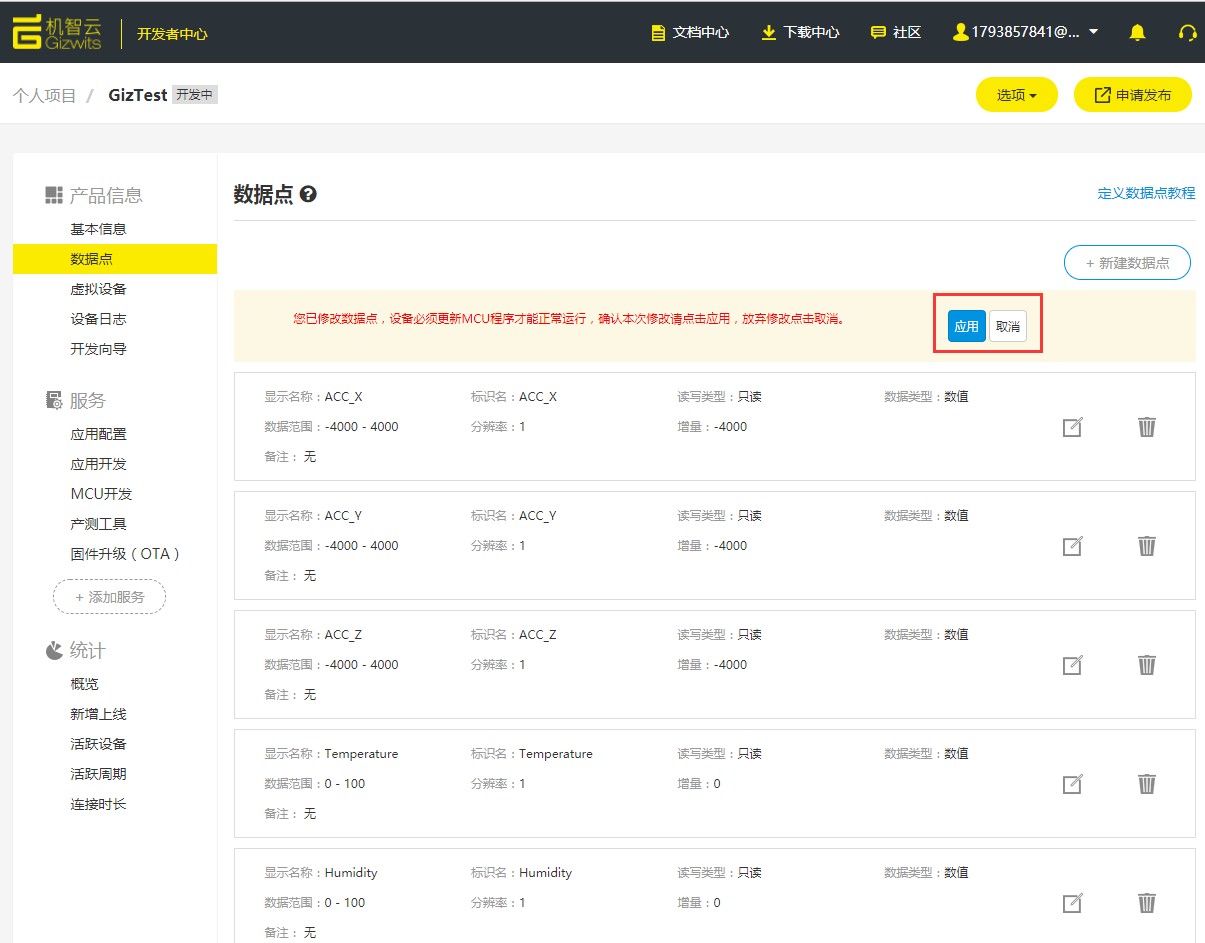Open the notification bell icon
The height and width of the screenshot is (943, 1205).
pyautogui.click(x=1137, y=32)
